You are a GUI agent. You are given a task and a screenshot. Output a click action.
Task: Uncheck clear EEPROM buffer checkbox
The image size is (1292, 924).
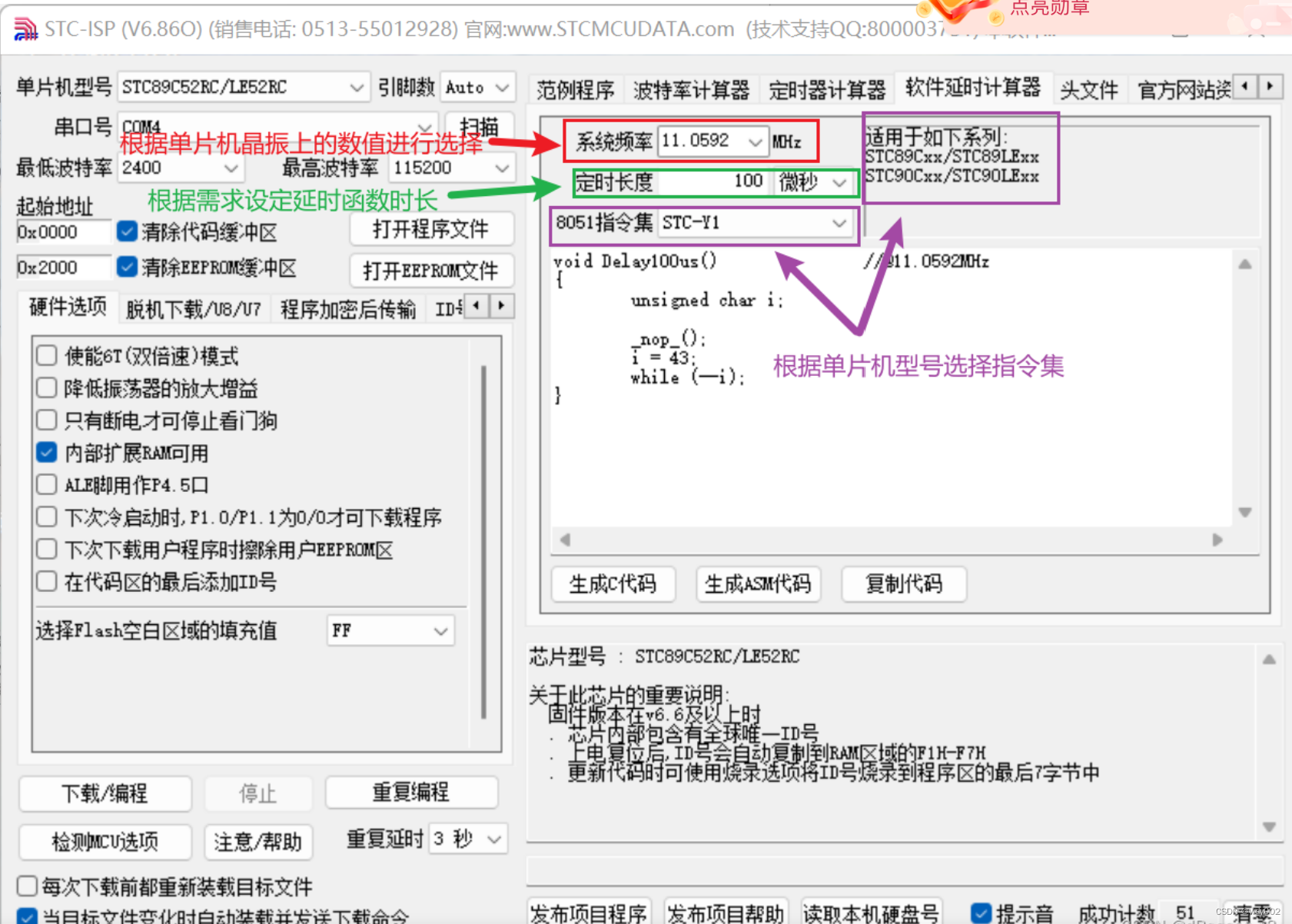pos(127,267)
